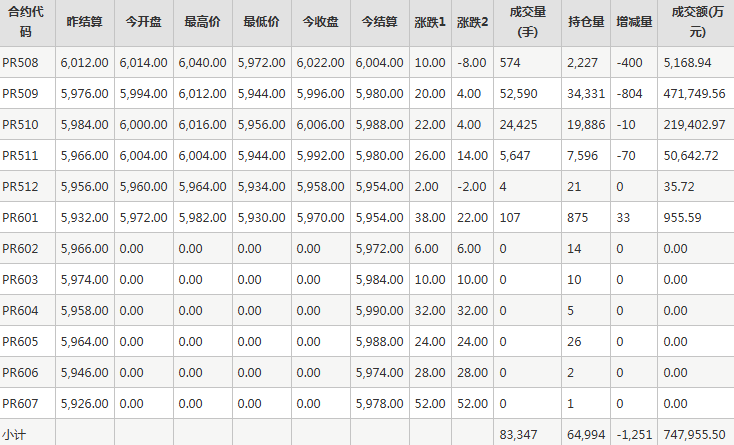Click the 今收盘 column header
The width and height of the screenshot is (734, 445).
(321, 22)
